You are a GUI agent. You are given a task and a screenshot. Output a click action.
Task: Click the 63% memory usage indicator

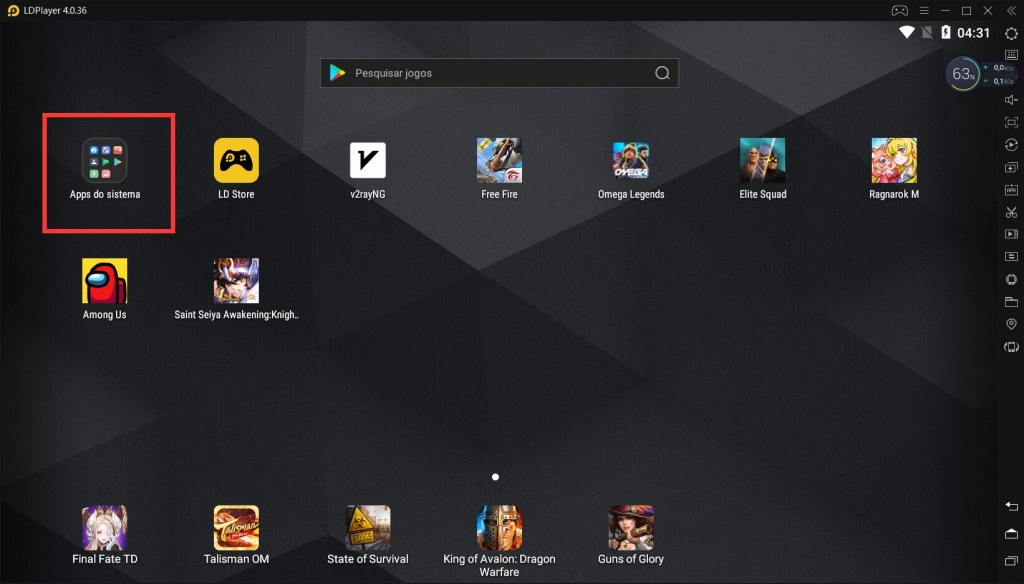(963, 74)
